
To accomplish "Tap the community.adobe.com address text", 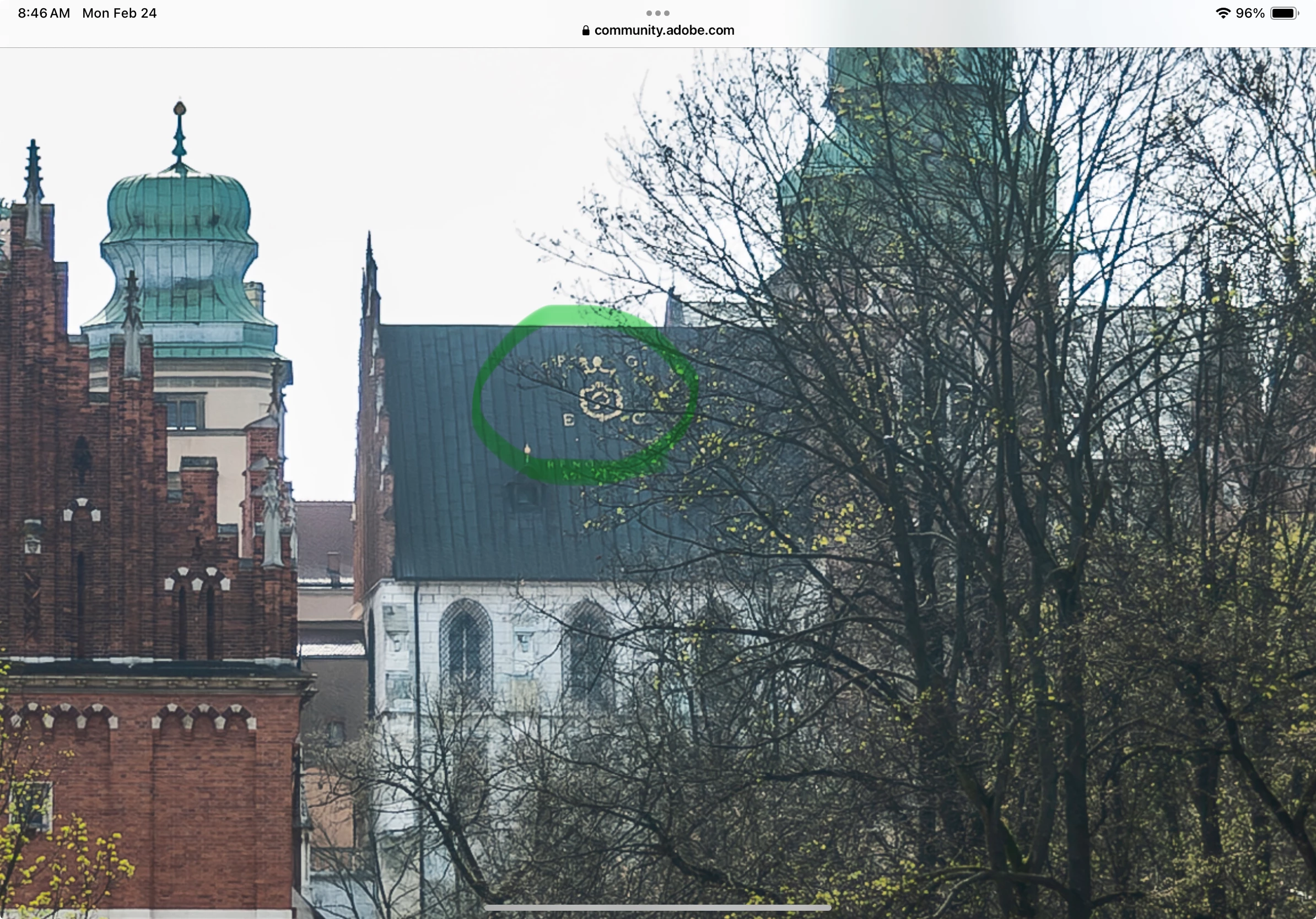I will [664, 30].
